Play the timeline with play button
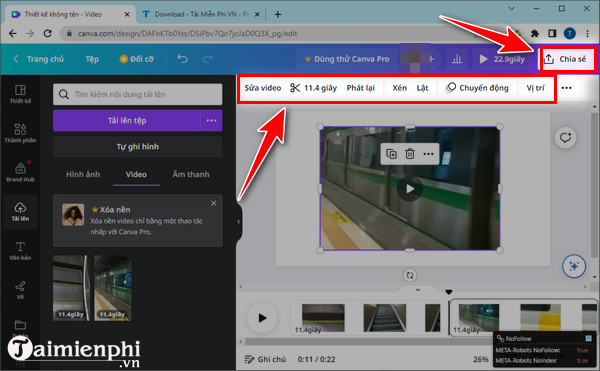The width and height of the screenshot is (600, 371). point(262,318)
